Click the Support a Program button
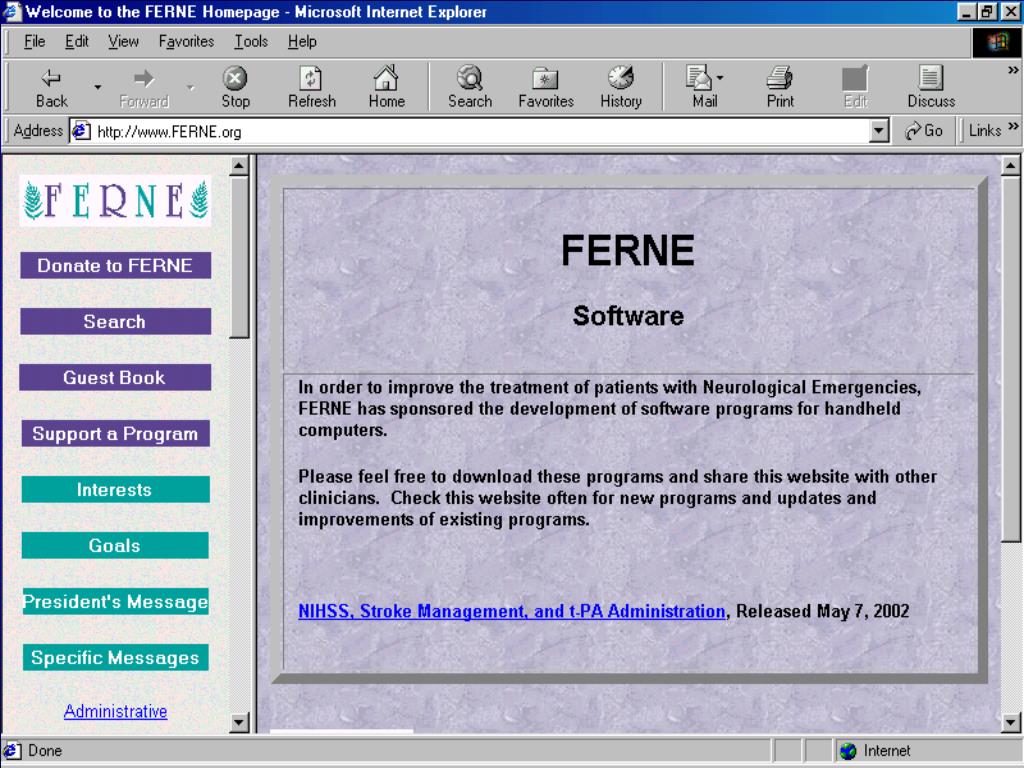Image resolution: width=1024 pixels, height=768 pixels. point(115,434)
